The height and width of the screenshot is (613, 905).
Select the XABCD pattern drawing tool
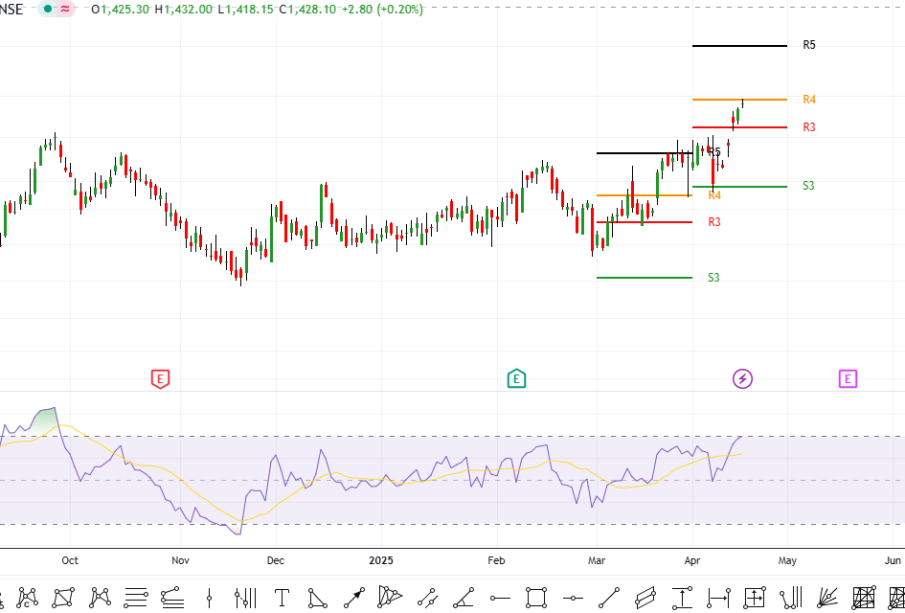100,597
